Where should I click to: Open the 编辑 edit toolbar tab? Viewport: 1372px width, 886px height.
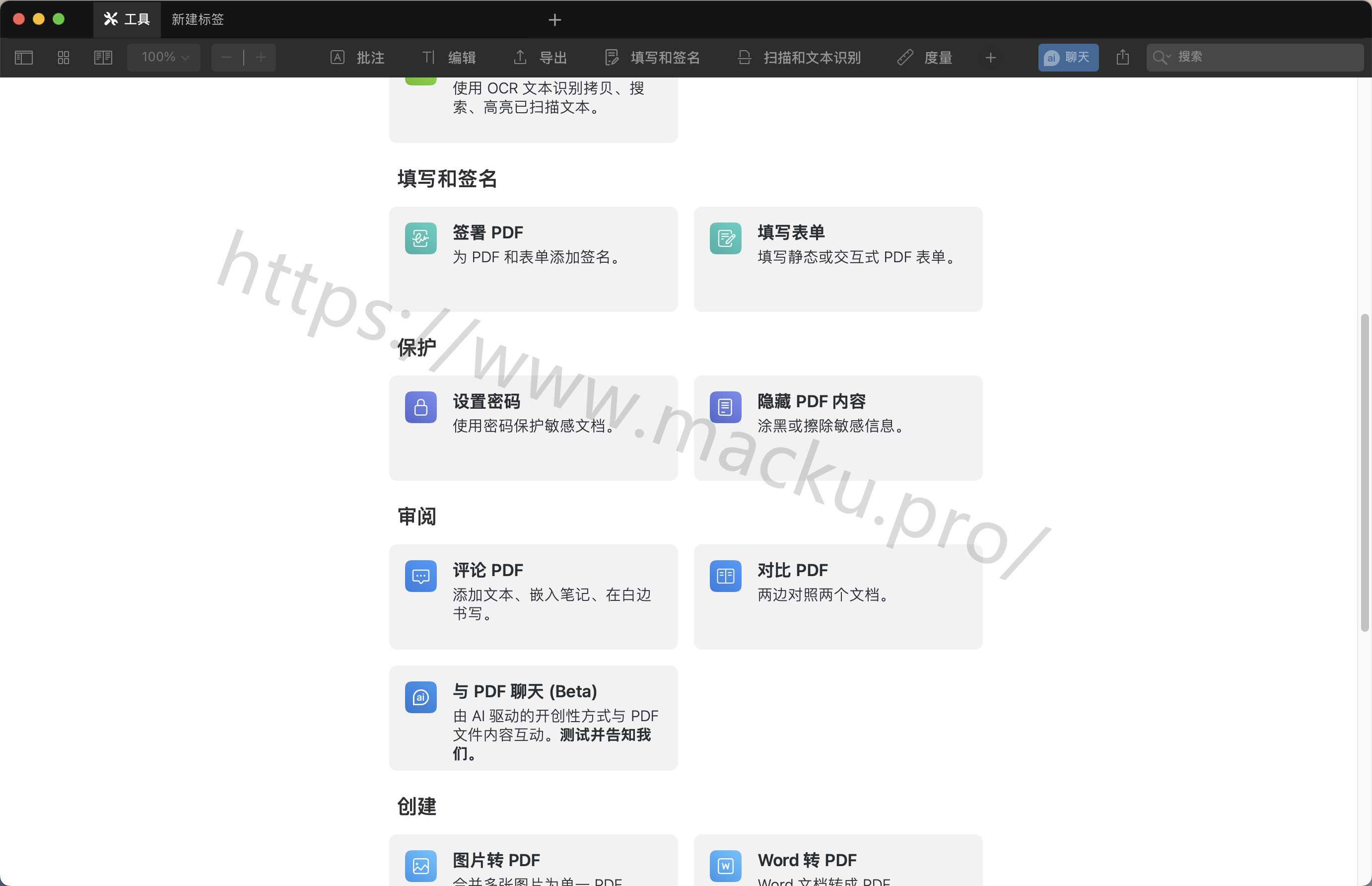point(449,58)
